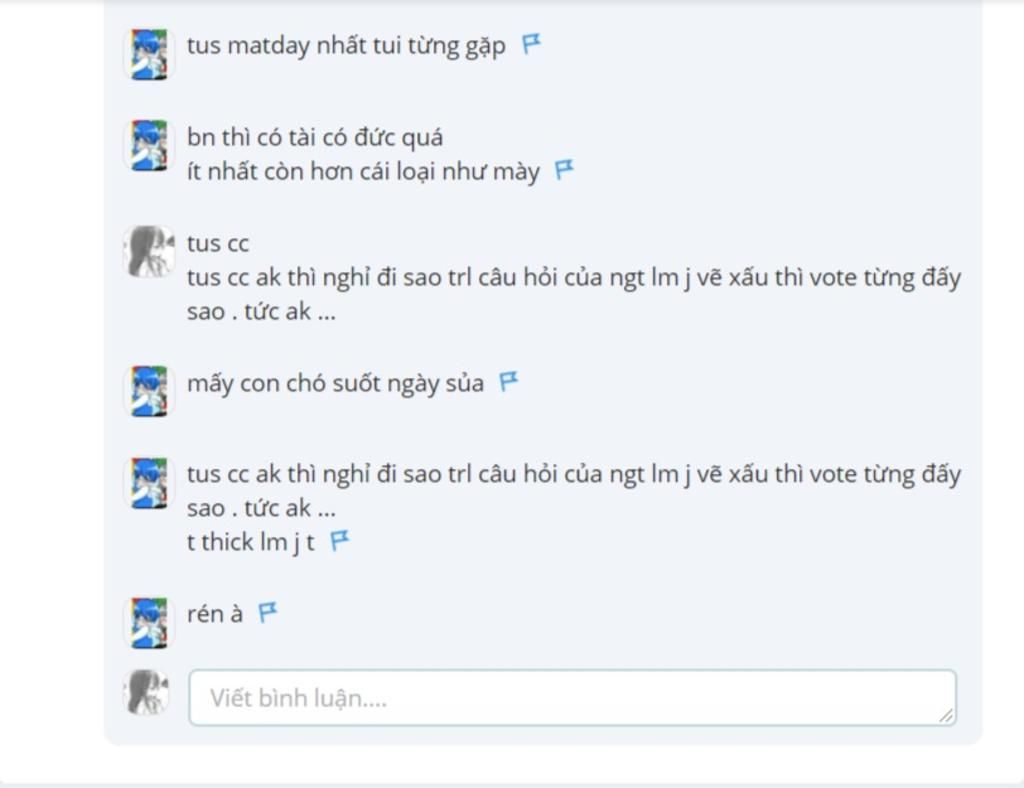Focus the 'Viết bình luận....' comment field
Viewport: 1024px width, 788px height.
(573, 697)
